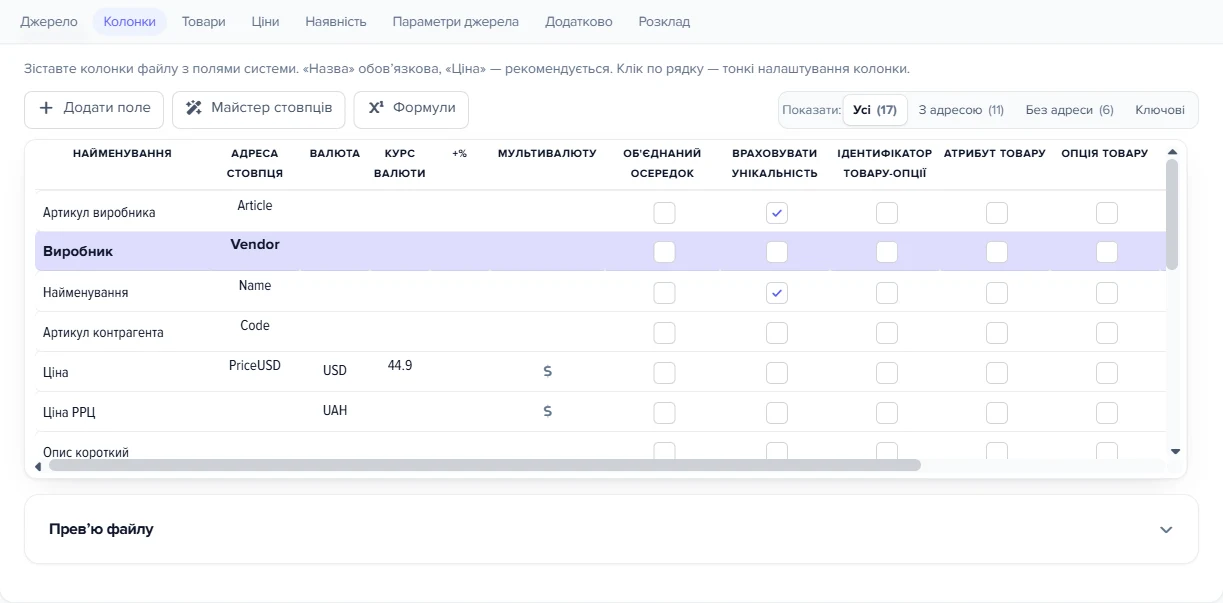Click the plus icon in Додати поле

46,108
